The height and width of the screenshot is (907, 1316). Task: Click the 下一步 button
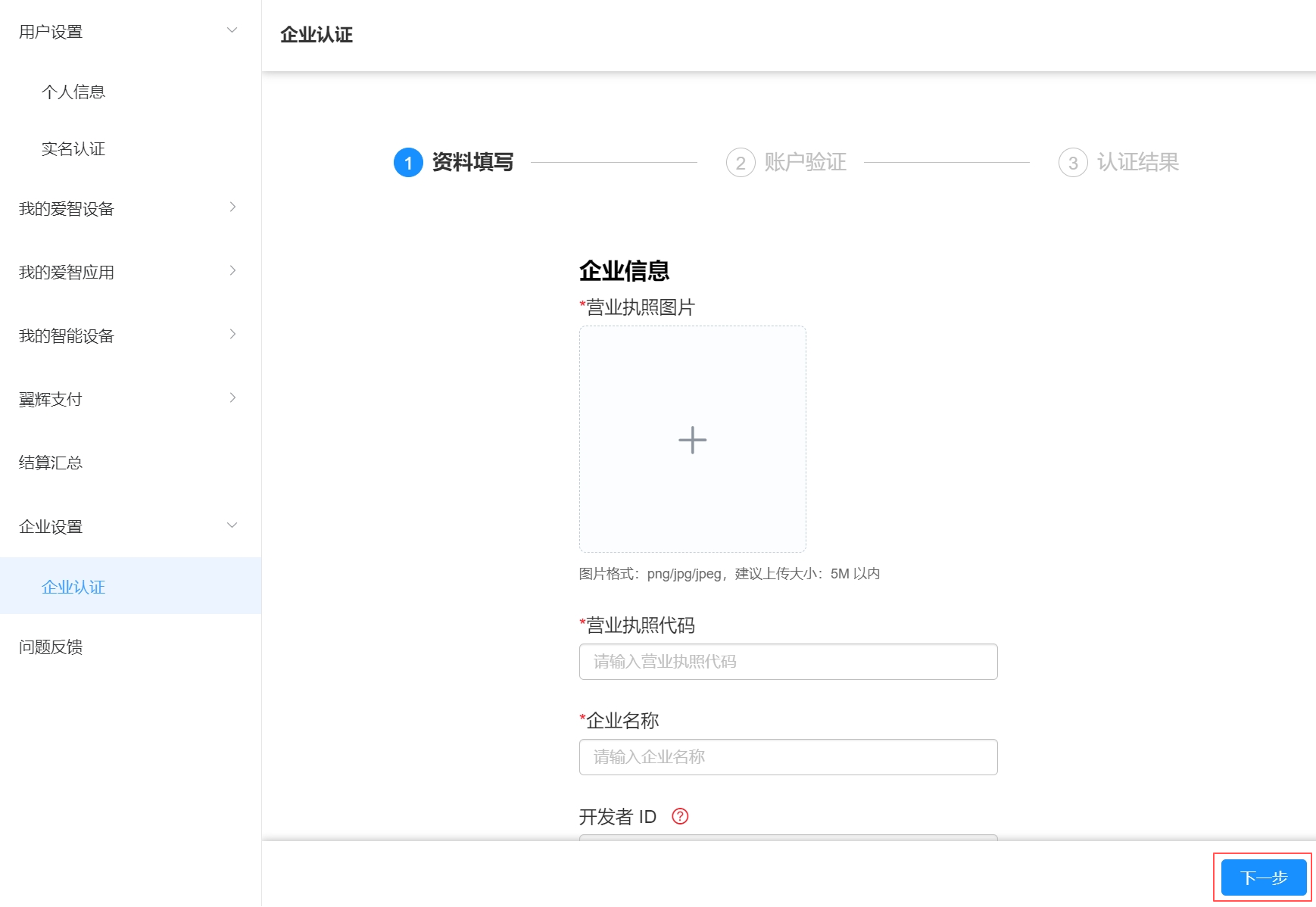pos(1262,877)
